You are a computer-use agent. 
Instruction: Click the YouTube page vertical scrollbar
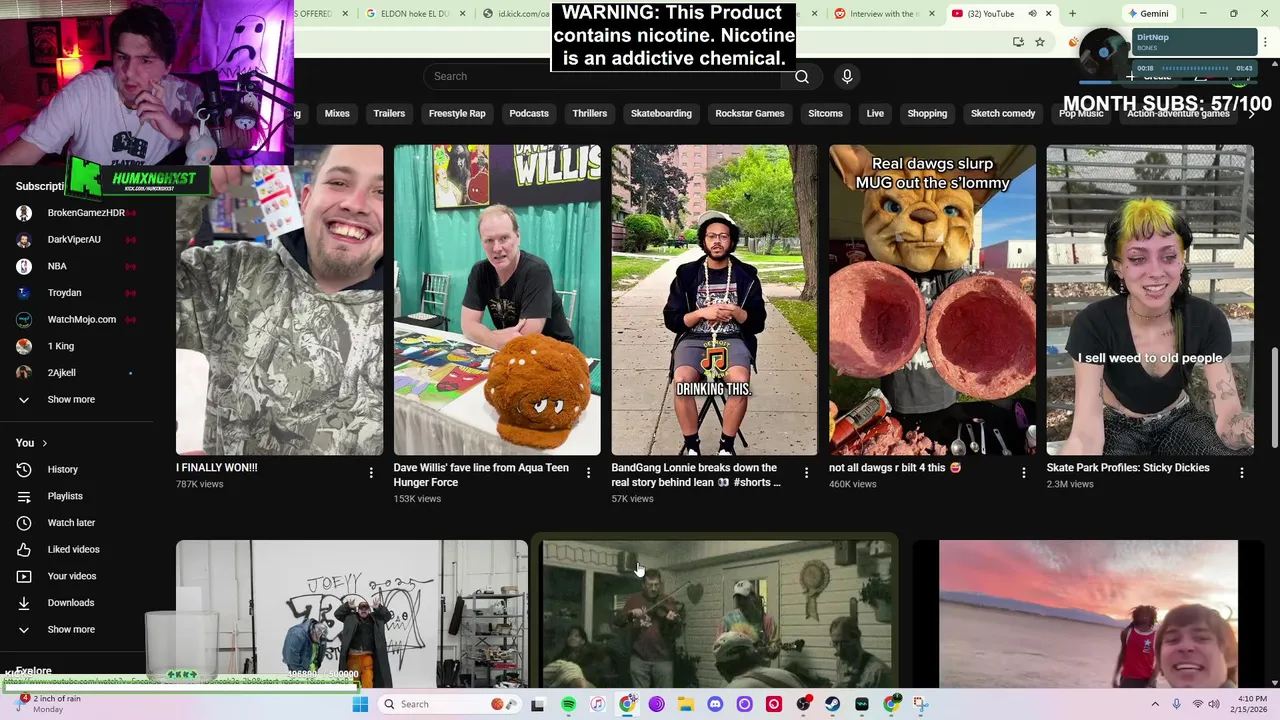point(1274,397)
